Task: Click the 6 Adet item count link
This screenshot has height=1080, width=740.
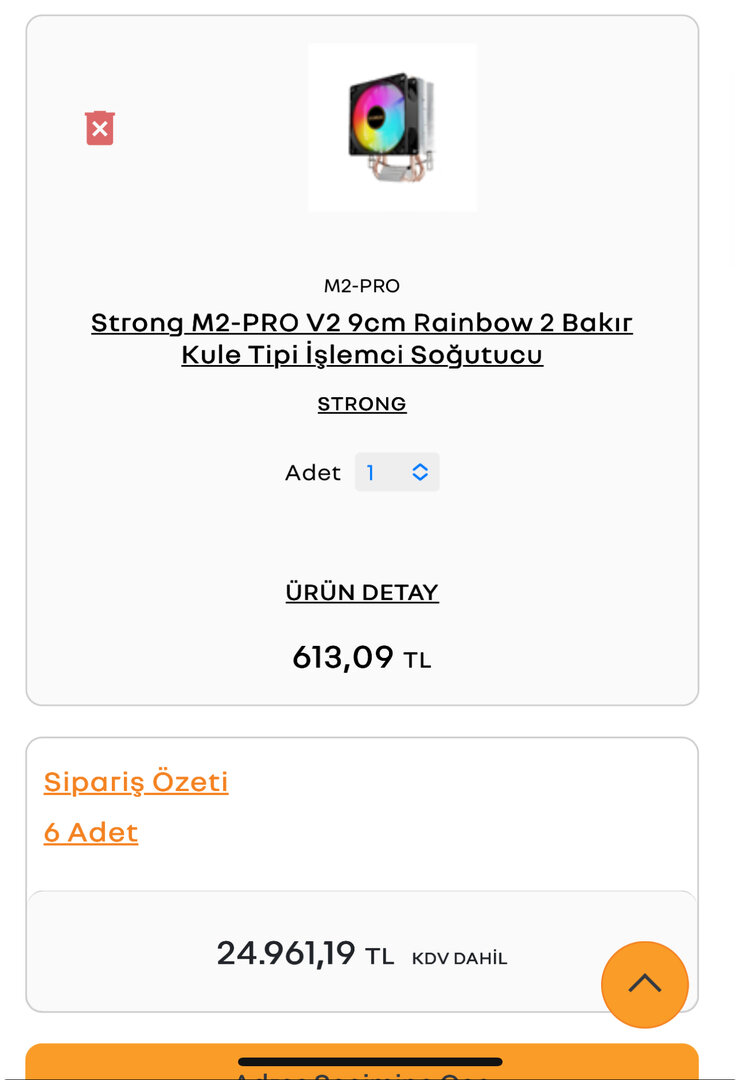Action: 91,832
